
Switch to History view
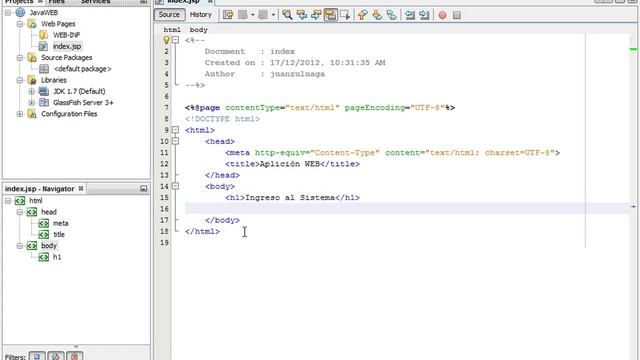click(201, 15)
